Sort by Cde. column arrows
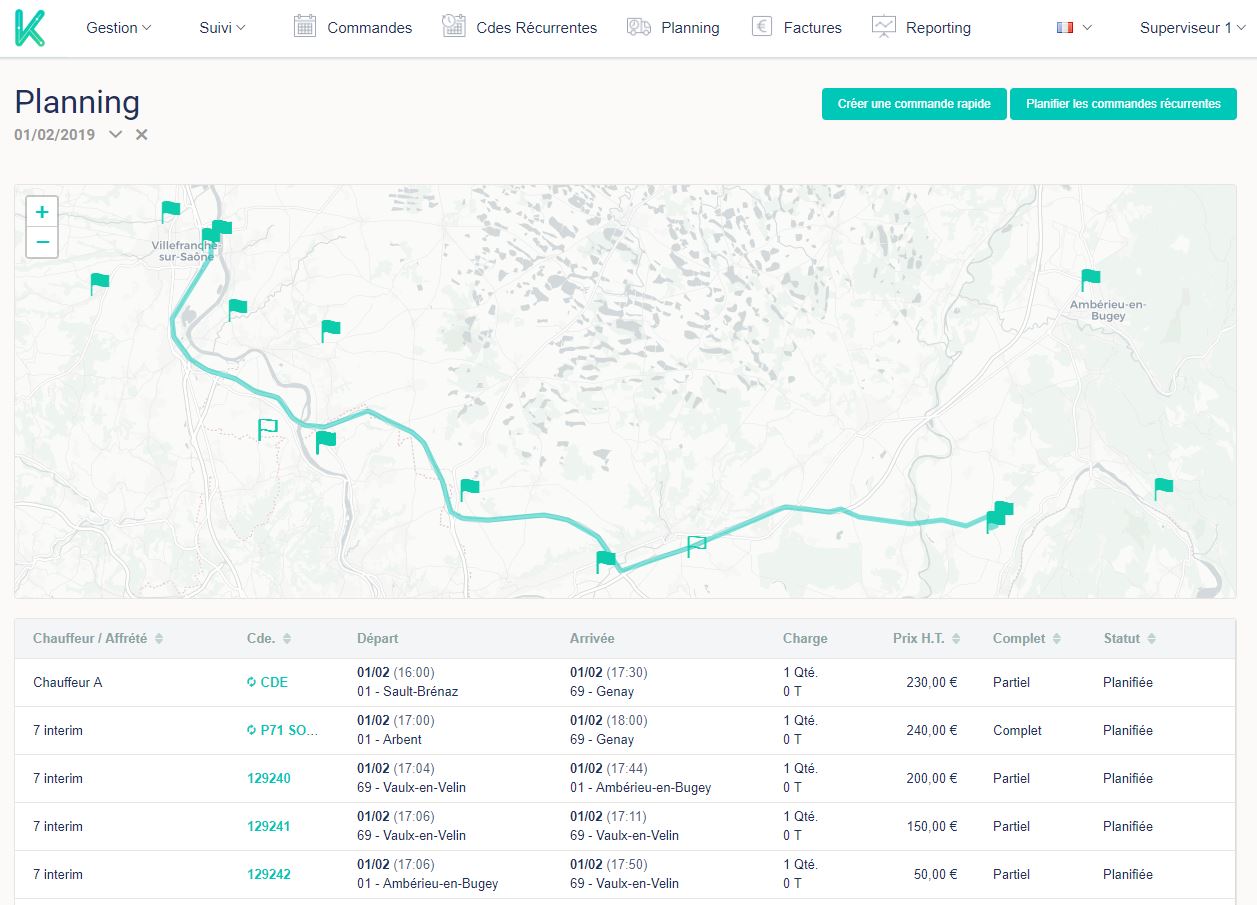Image resolution: width=1257 pixels, height=905 pixels. [287, 638]
